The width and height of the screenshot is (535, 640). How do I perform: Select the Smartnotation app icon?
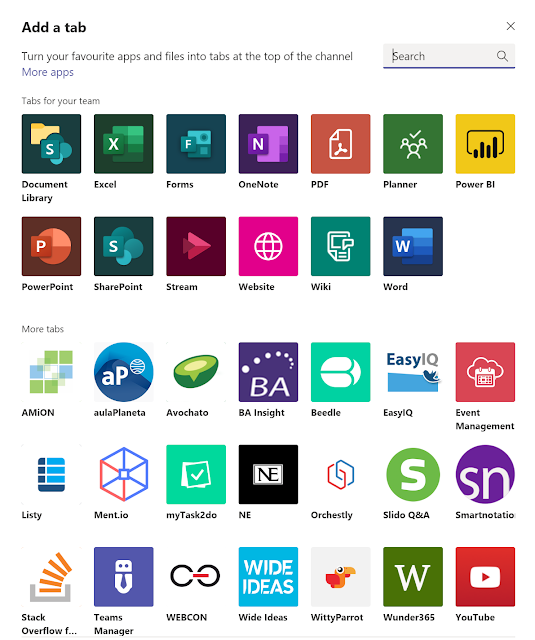[x=485, y=474]
